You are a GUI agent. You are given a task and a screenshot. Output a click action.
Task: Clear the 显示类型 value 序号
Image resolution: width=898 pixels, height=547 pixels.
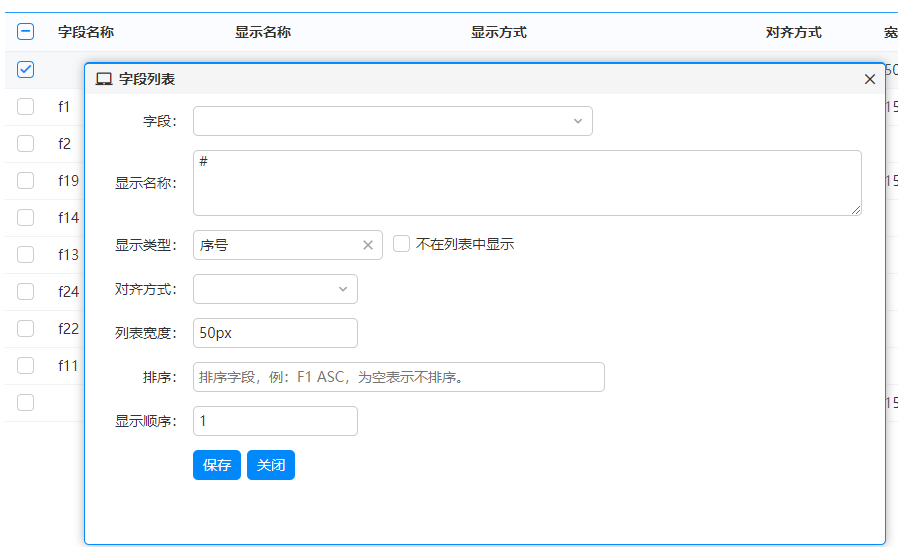(x=368, y=245)
